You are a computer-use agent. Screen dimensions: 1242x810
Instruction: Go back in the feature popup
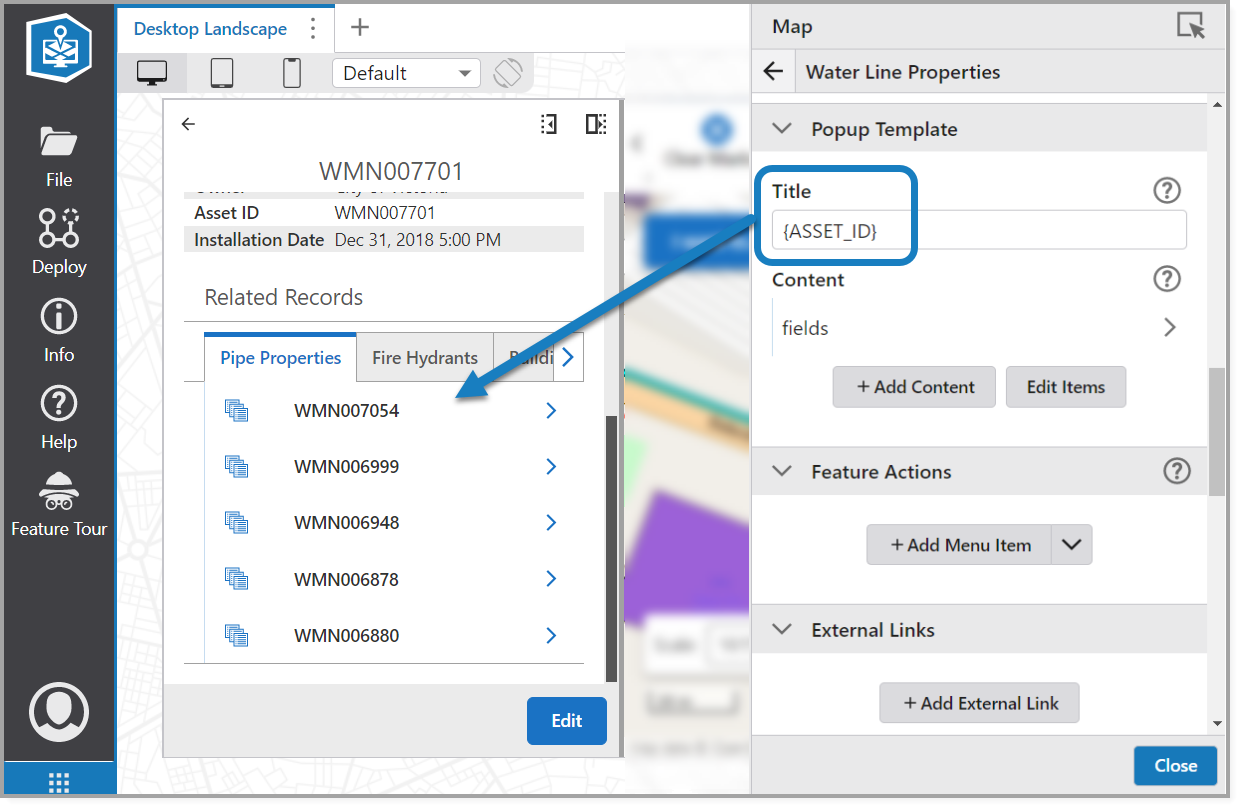[x=188, y=124]
